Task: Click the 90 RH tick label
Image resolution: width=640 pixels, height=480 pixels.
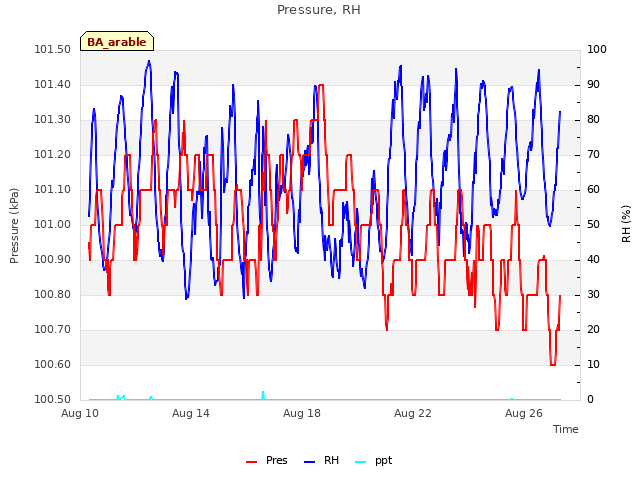Action: tap(593, 84)
